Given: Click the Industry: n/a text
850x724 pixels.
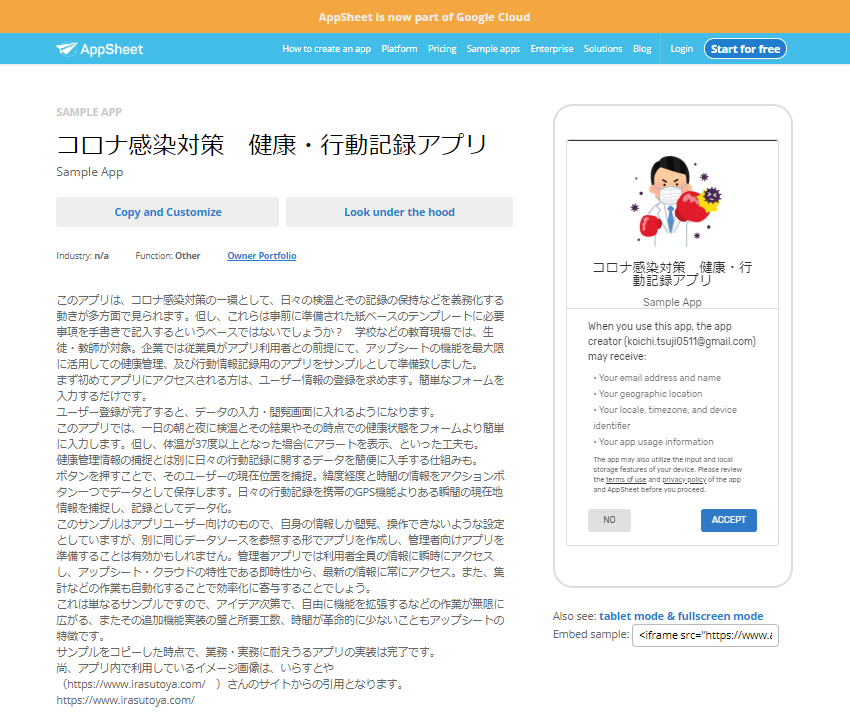Looking at the screenshot, I should (x=82, y=256).
